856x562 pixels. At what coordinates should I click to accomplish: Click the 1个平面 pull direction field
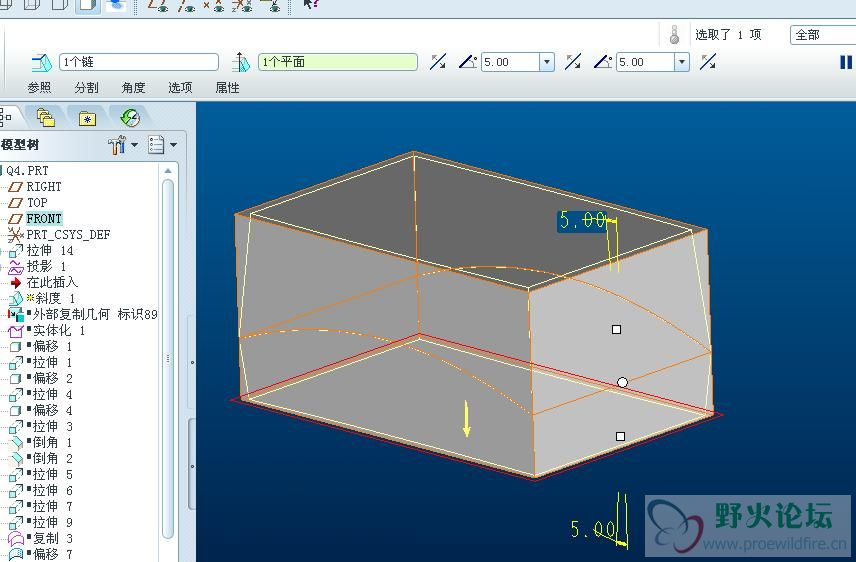coord(338,62)
